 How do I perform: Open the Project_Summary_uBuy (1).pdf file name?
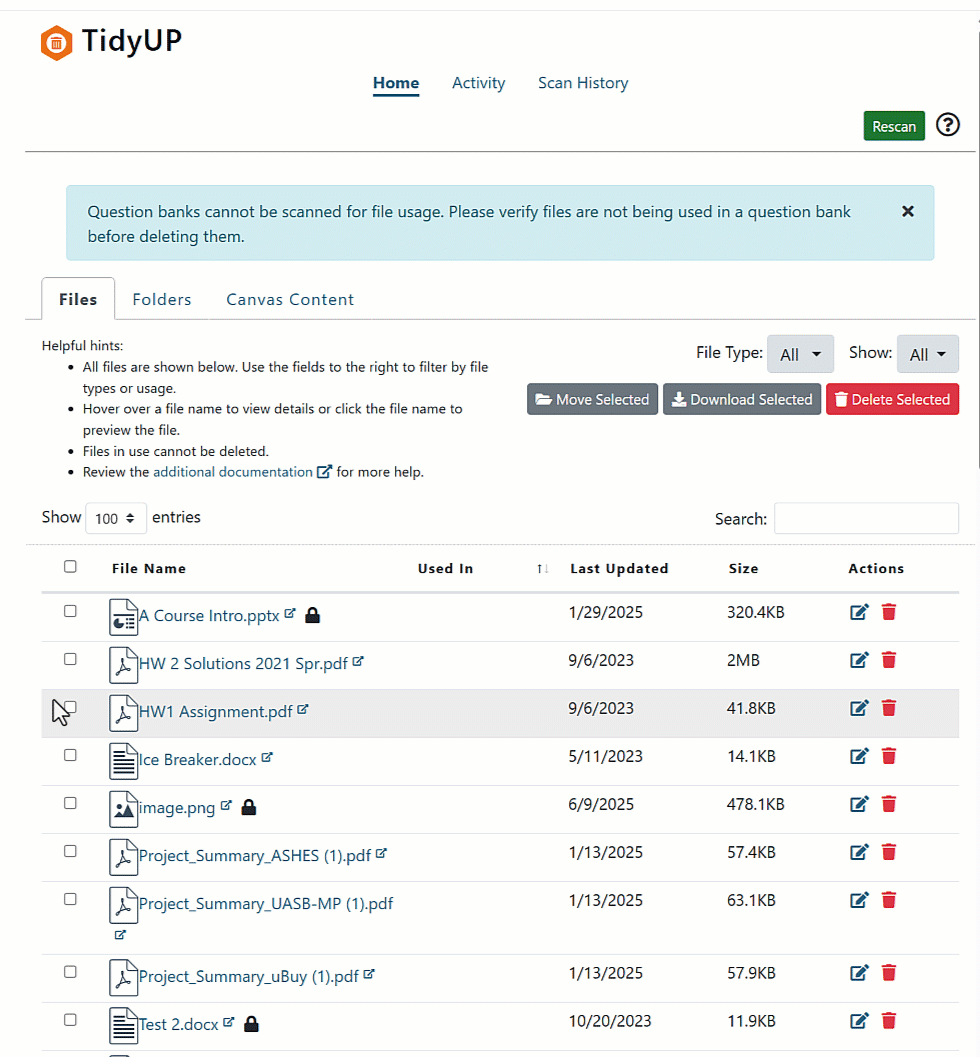coord(249,977)
